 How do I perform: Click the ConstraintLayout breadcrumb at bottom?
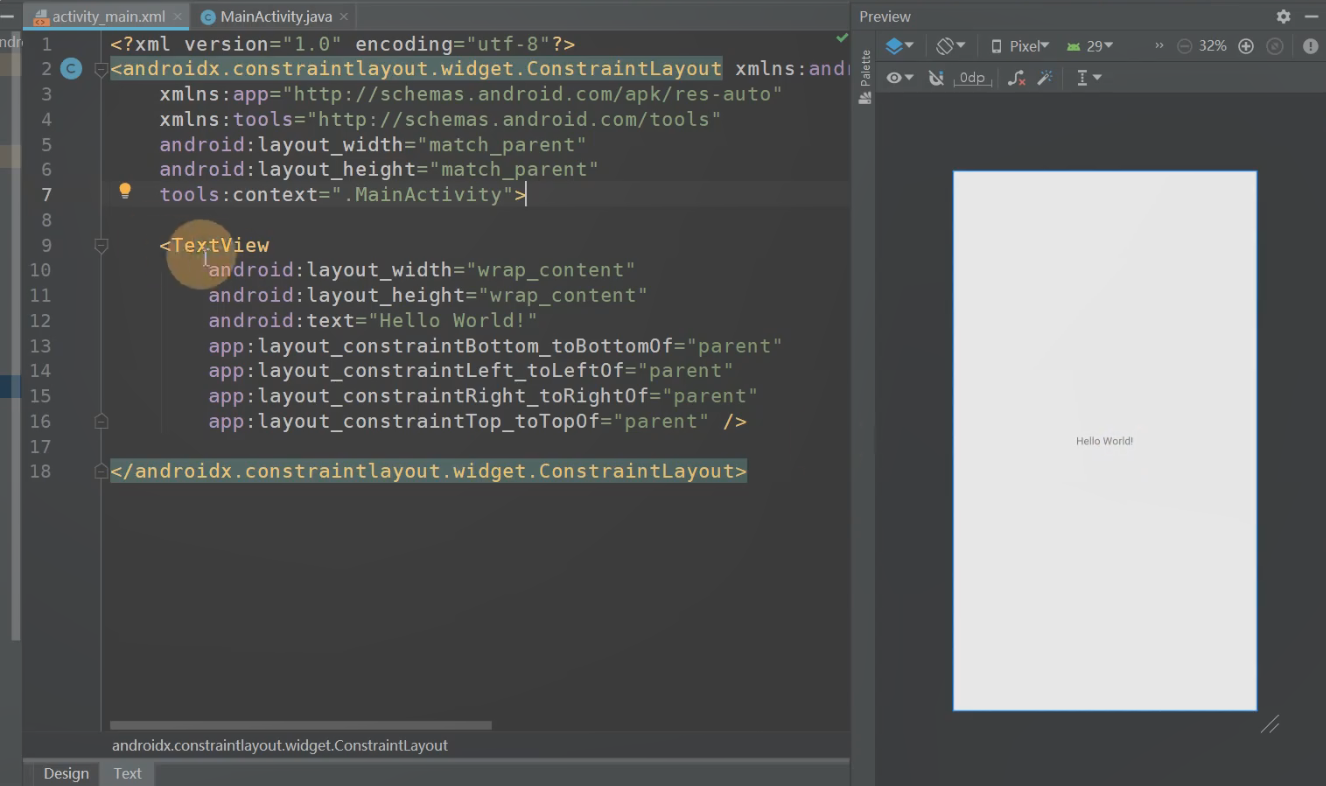tap(280, 745)
